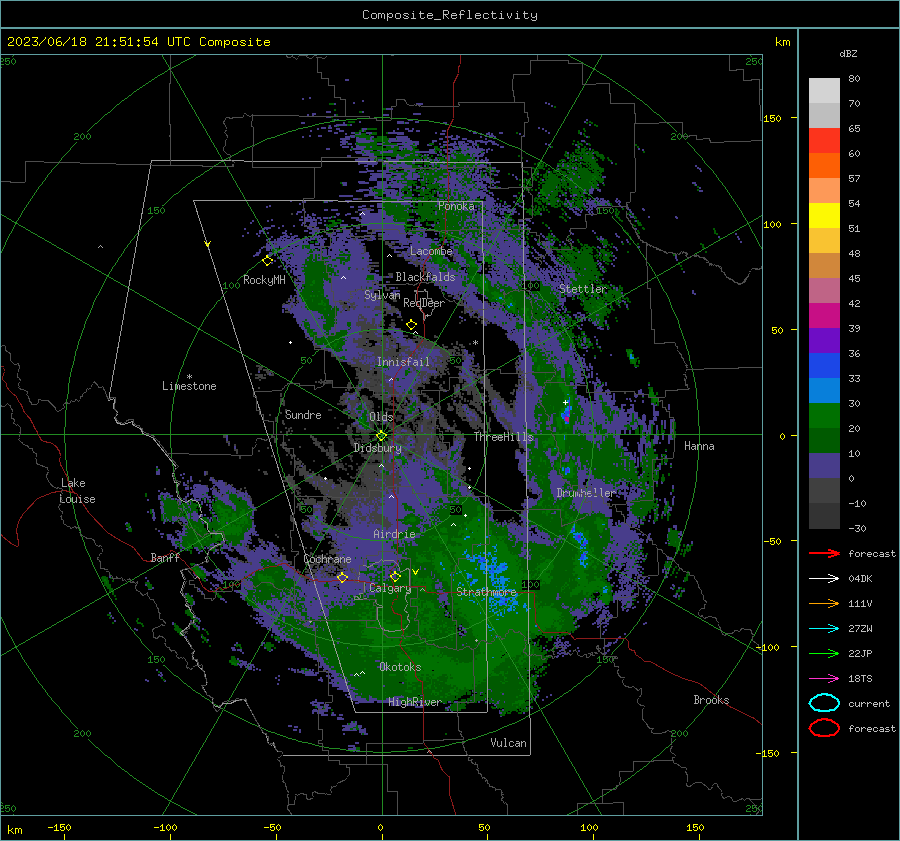Click the bright green swatch between 30 and 20 dBZ

click(x=824, y=416)
